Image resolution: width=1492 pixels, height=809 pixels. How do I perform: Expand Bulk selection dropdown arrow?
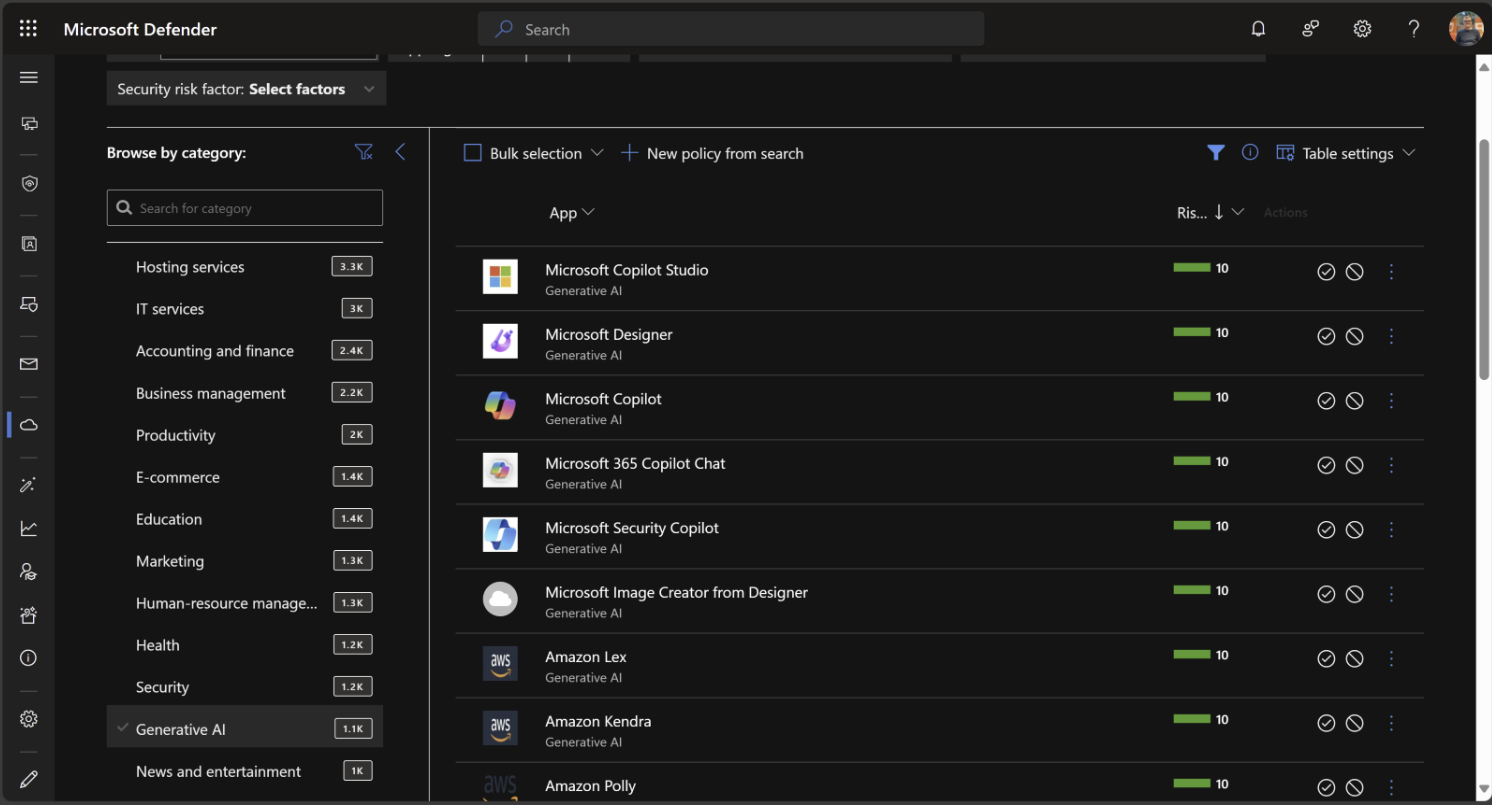[x=597, y=153]
